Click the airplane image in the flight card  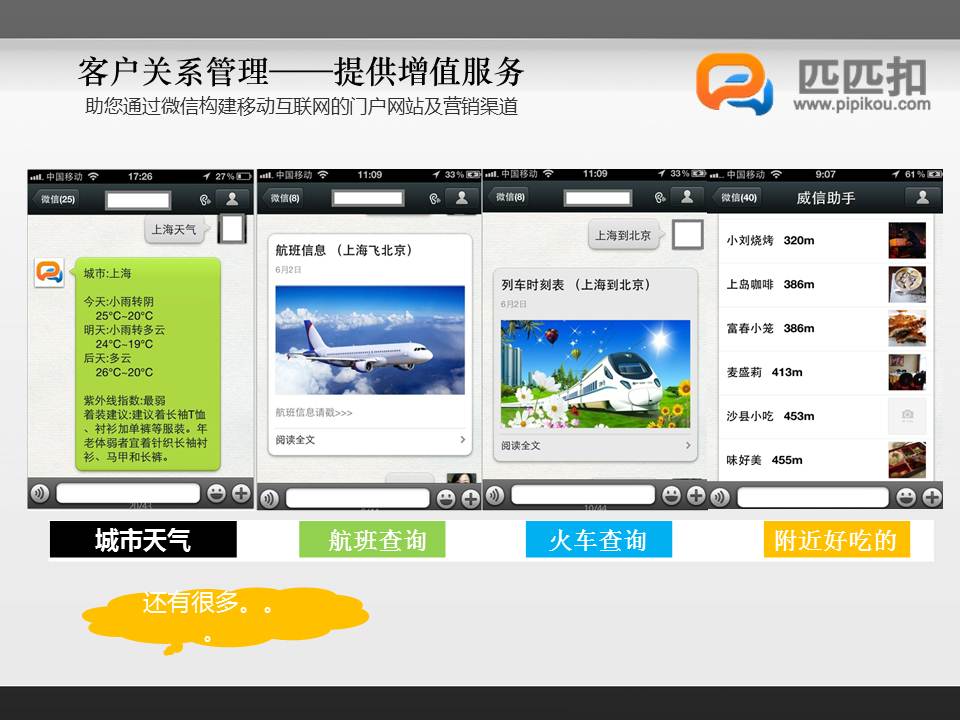point(369,340)
